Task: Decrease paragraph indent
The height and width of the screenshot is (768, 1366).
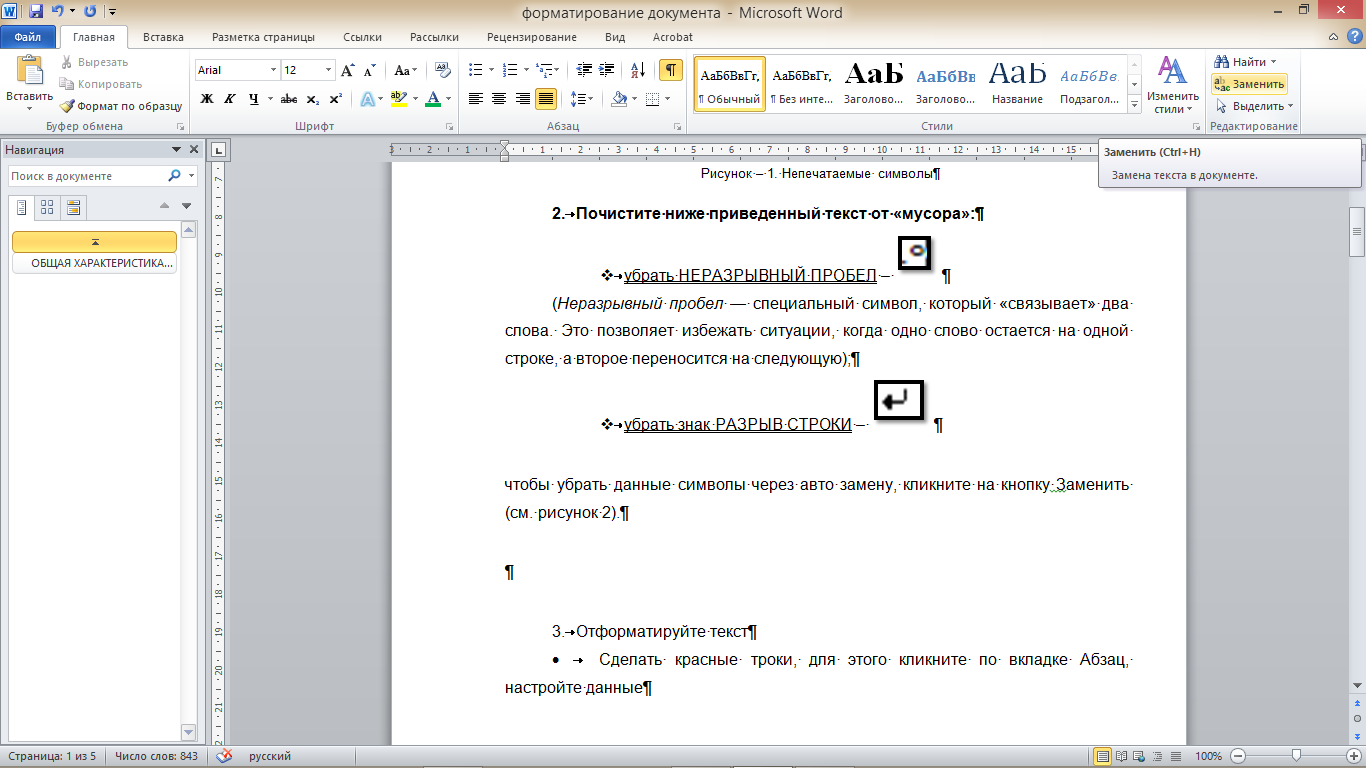Action: pyautogui.click(x=584, y=70)
